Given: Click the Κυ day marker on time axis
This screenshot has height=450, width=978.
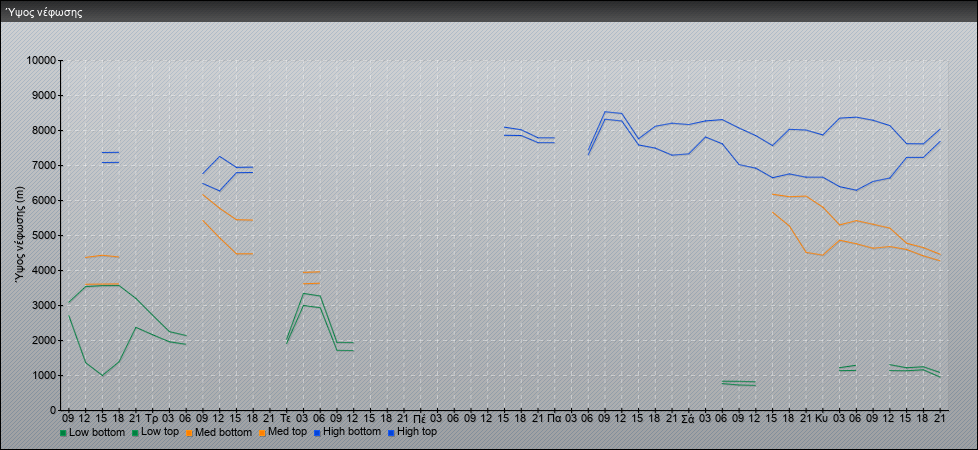Looking at the screenshot, I should [x=822, y=417].
